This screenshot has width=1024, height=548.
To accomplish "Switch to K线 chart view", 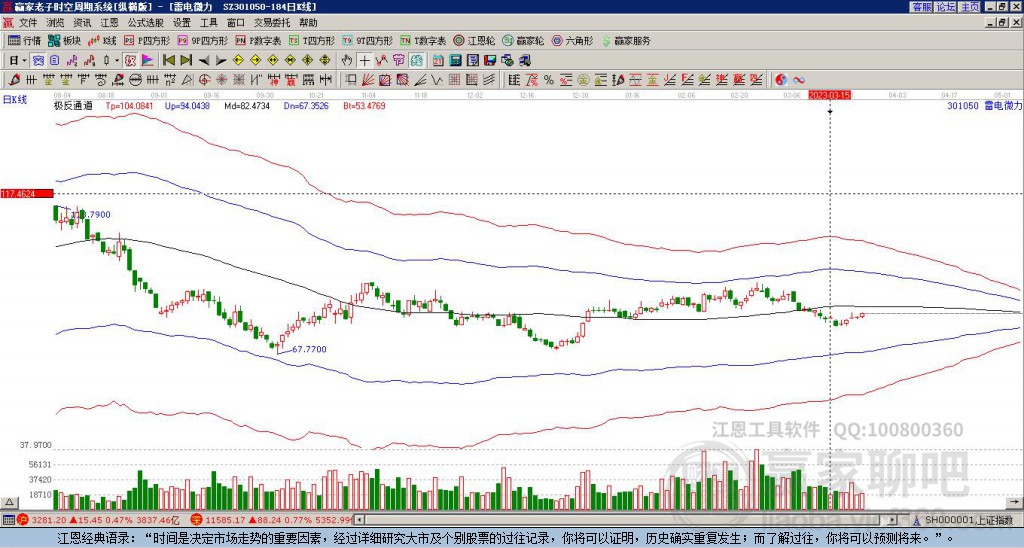I will click(102, 40).
